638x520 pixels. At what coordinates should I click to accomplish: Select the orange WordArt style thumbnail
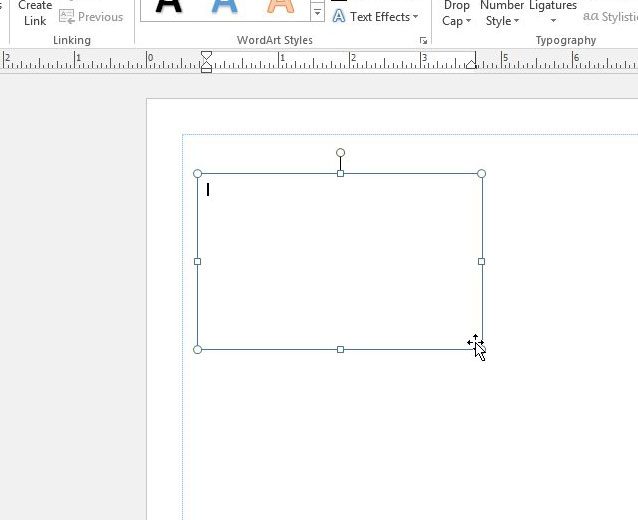pos(281,8)
